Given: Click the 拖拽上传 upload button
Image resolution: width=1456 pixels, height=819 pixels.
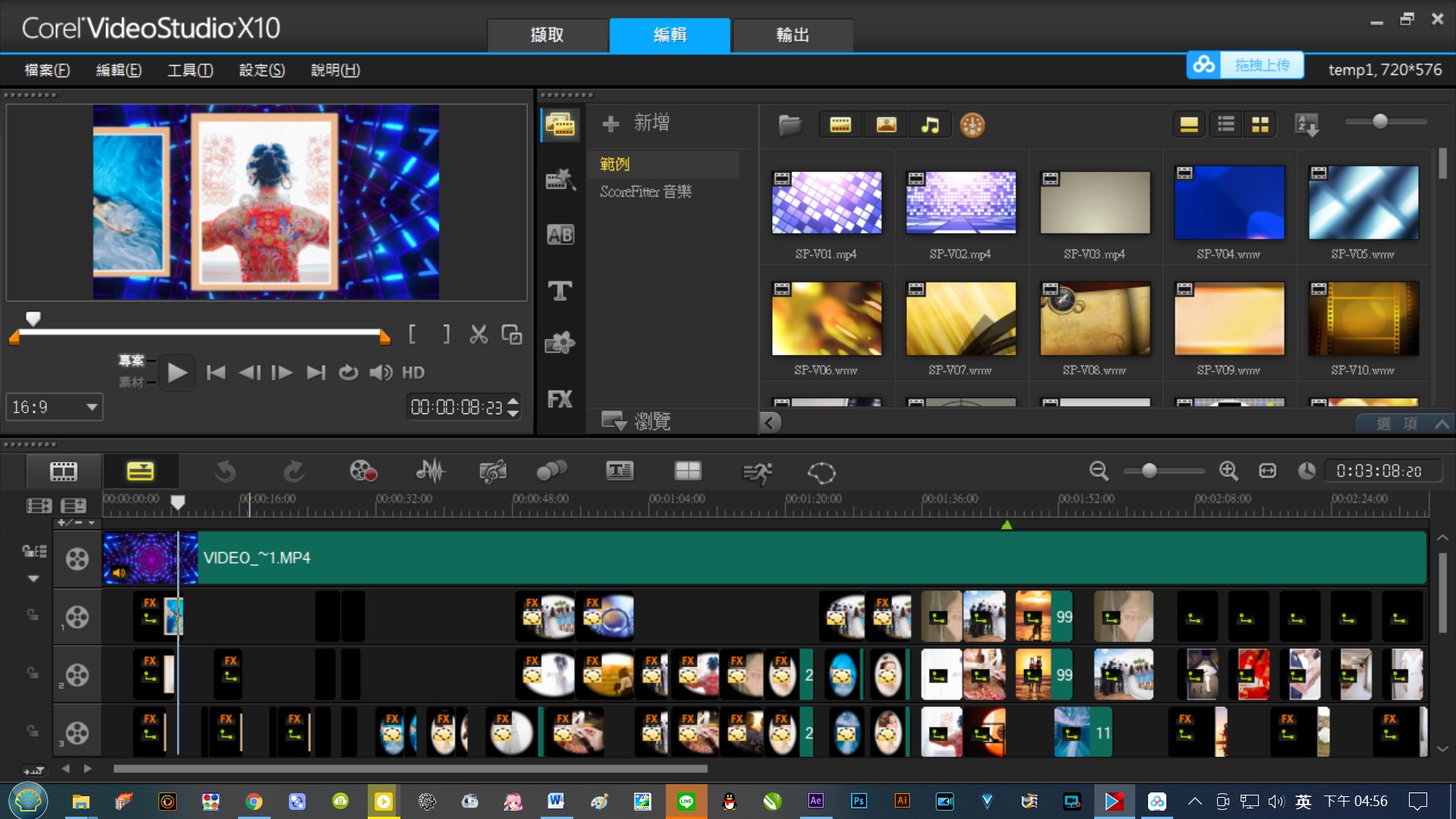Looking at the screenshot, I should point(1245,65).
